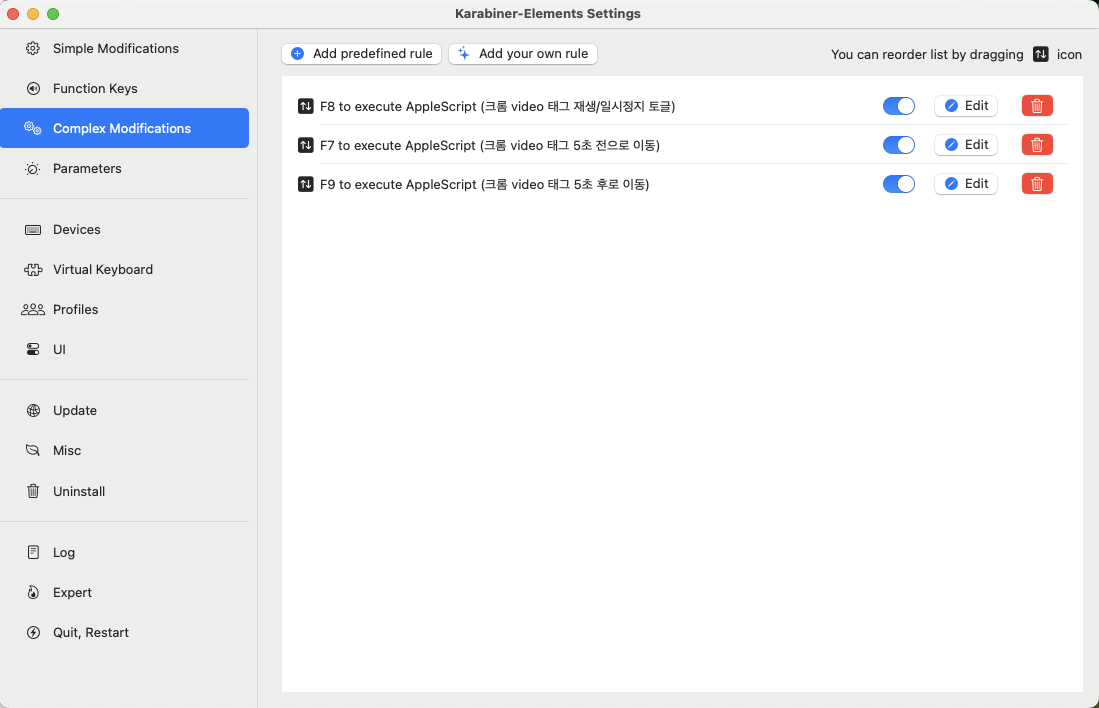Open the Profiles section
This screenshot has height=708, width=1099.
coord(125,309)
